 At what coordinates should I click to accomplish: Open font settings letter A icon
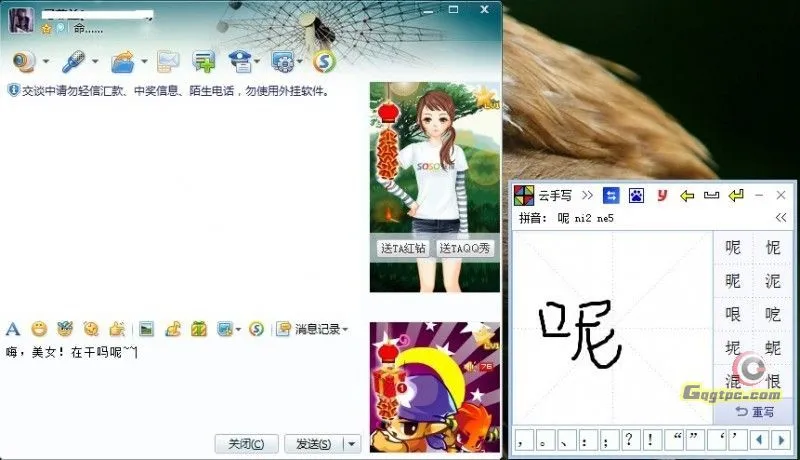(x=13, y=329)
